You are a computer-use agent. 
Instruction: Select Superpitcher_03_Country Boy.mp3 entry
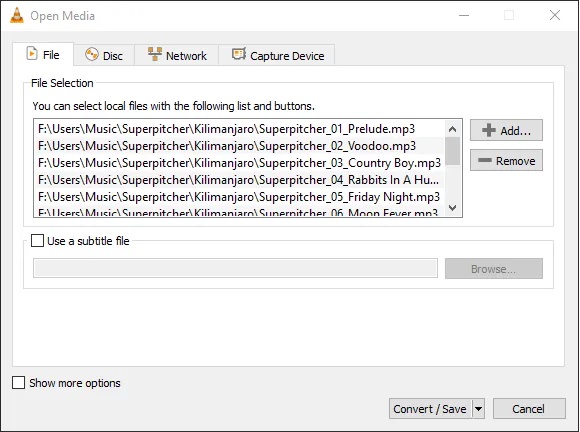point(239,163)
